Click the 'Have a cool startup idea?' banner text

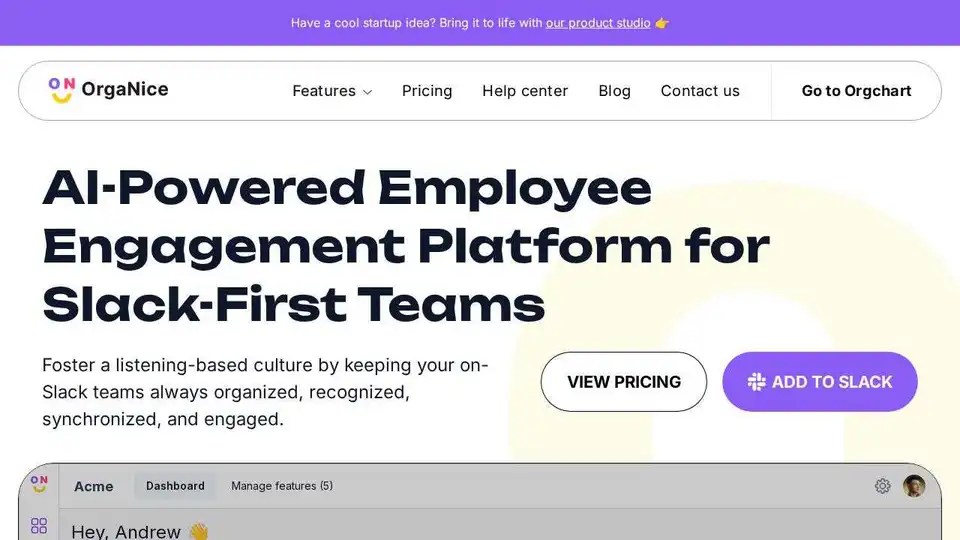(416, 23)
